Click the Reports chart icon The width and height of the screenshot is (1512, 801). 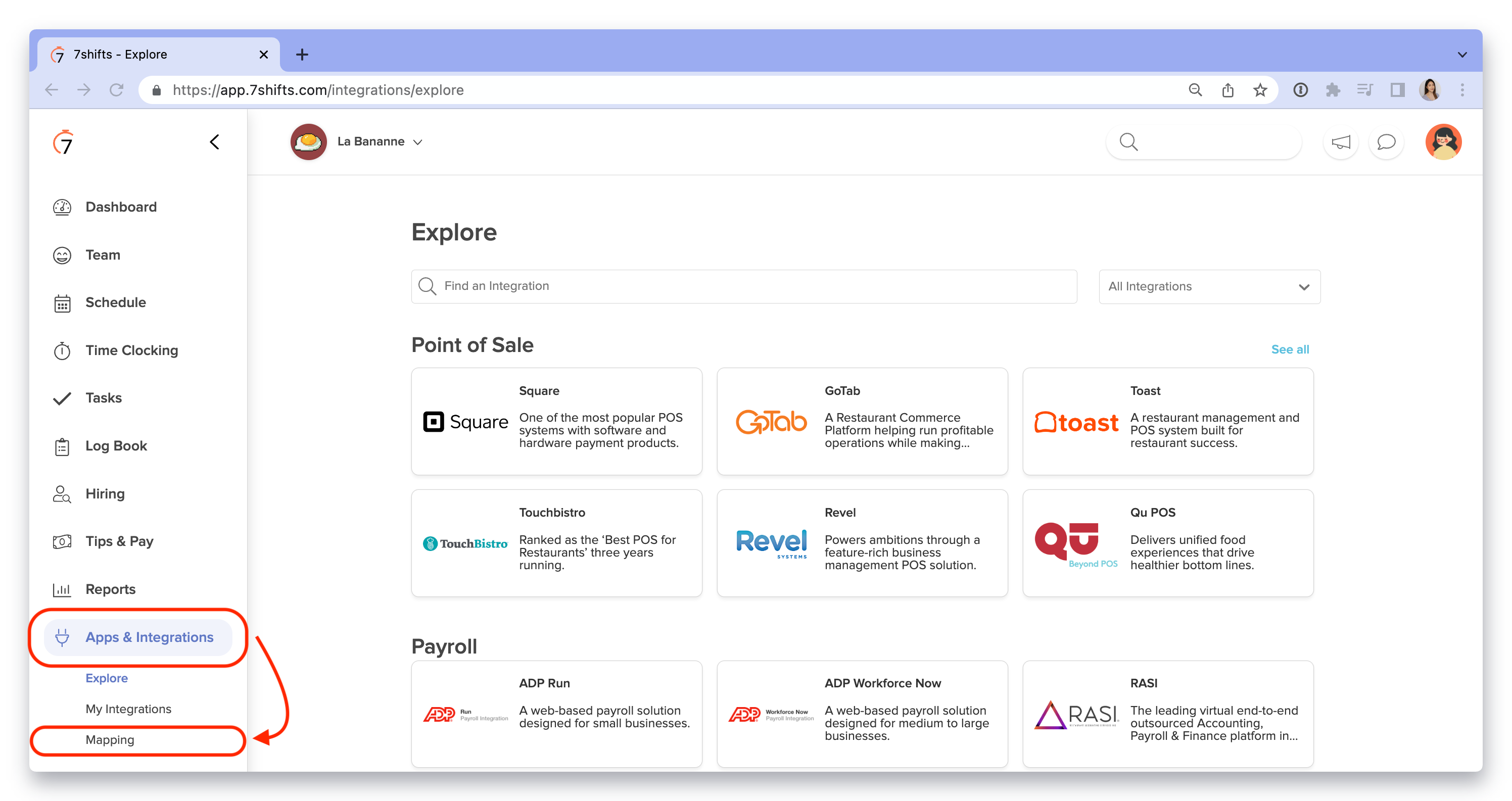62,589
